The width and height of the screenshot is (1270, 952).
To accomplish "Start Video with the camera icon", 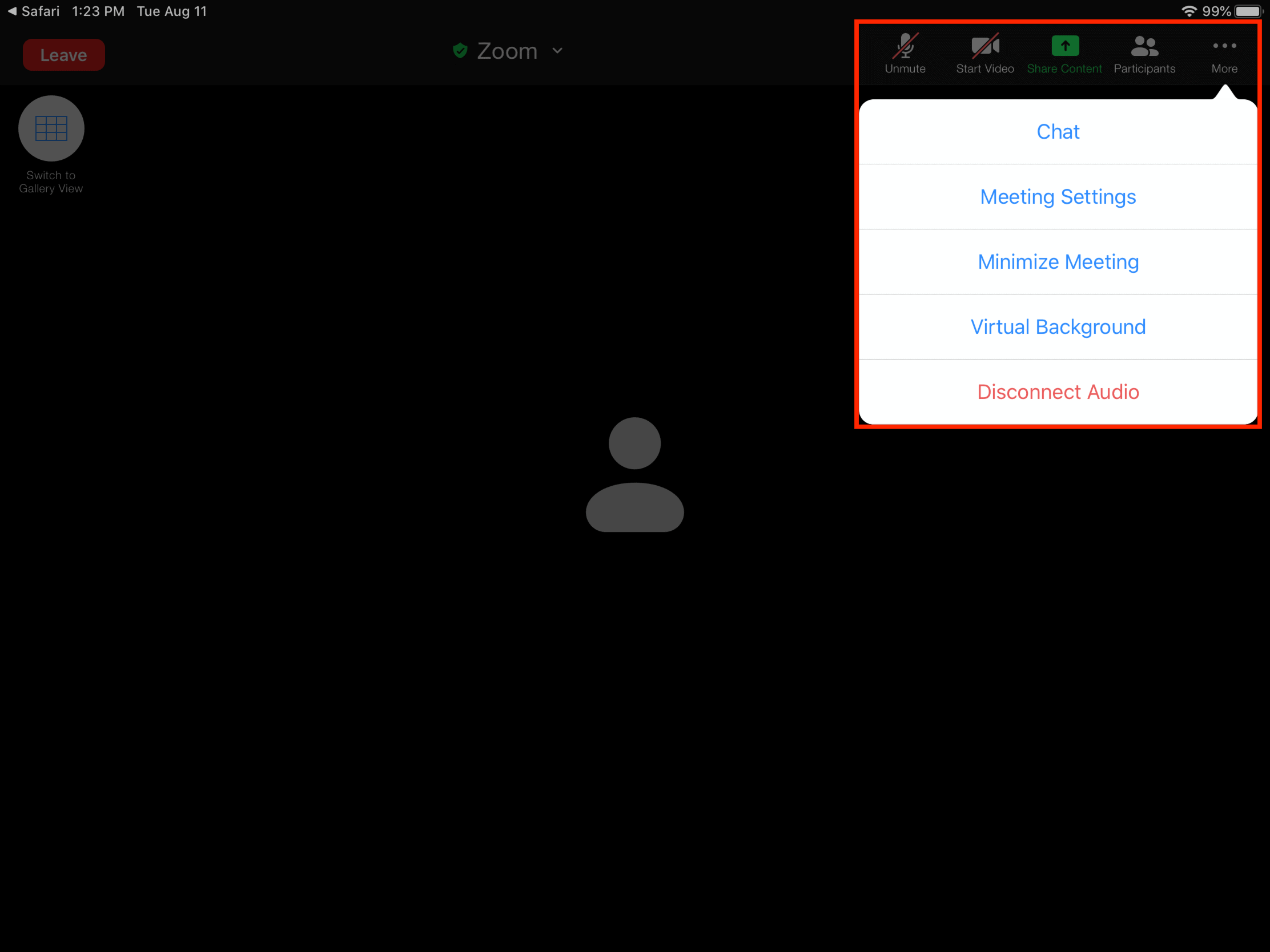I will tap(984, 54).
